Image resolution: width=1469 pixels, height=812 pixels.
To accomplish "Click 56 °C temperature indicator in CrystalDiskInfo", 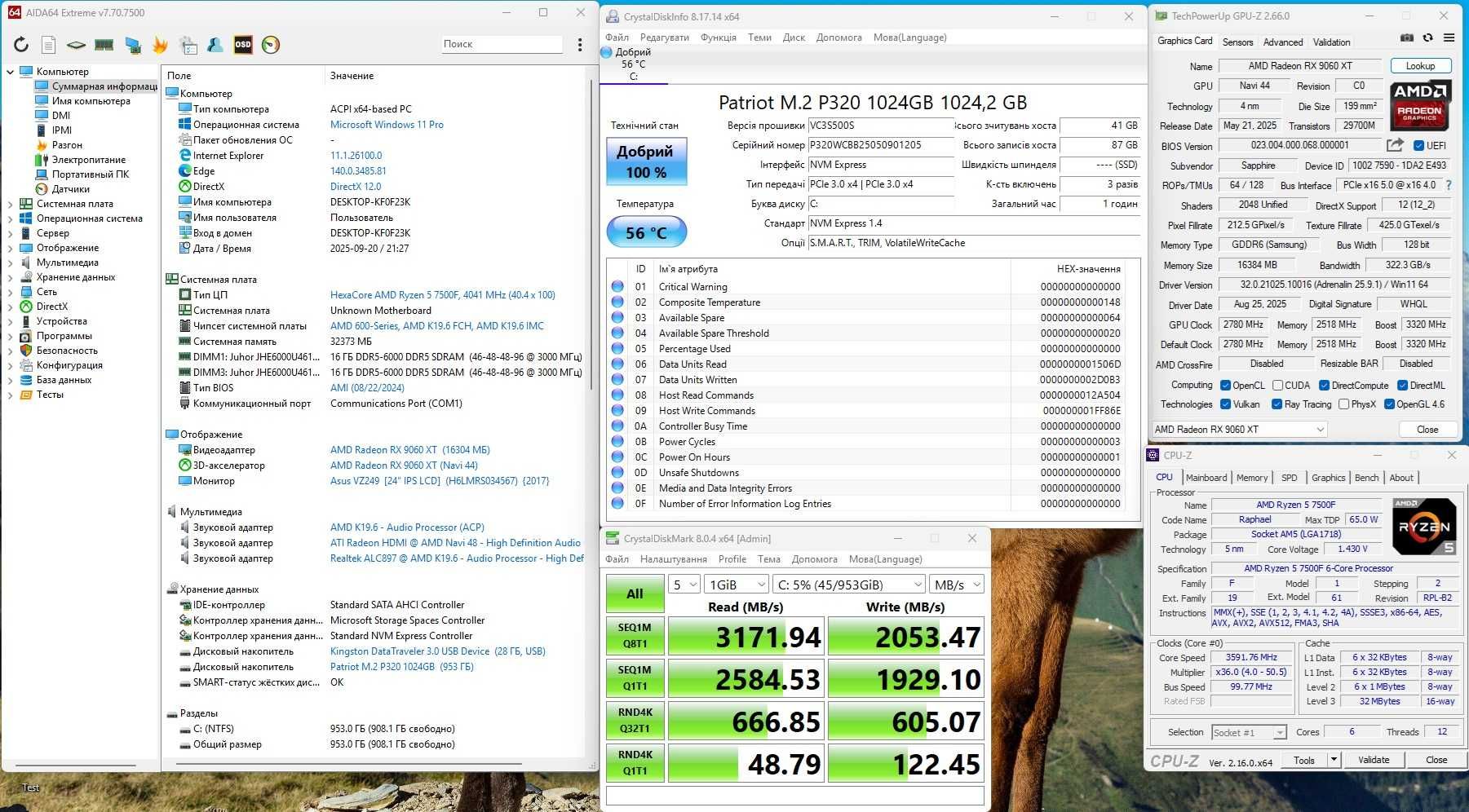I will pos(646,232).
